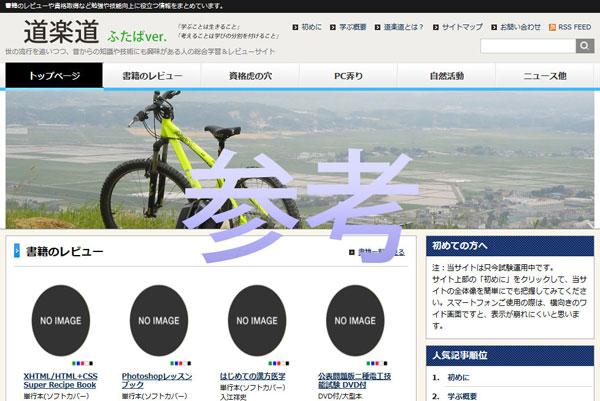Click the search input field
Image resolution: width=600 pixels, height=401 pixels.
(x=528, y=46)
